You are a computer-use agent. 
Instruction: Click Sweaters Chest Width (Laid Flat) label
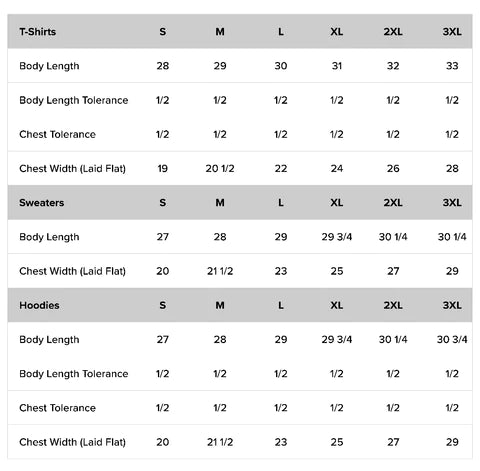pos(72,271)
